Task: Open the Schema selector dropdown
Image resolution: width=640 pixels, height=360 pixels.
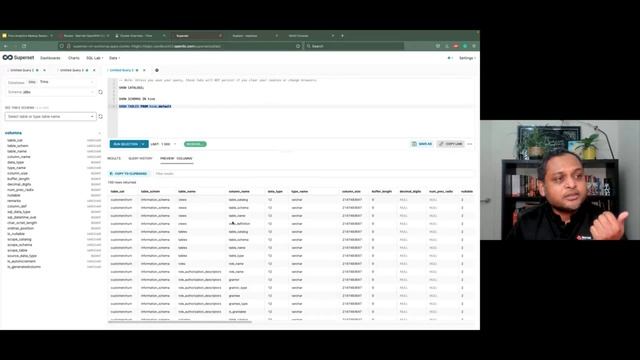Action: click(x=51, y=92)
